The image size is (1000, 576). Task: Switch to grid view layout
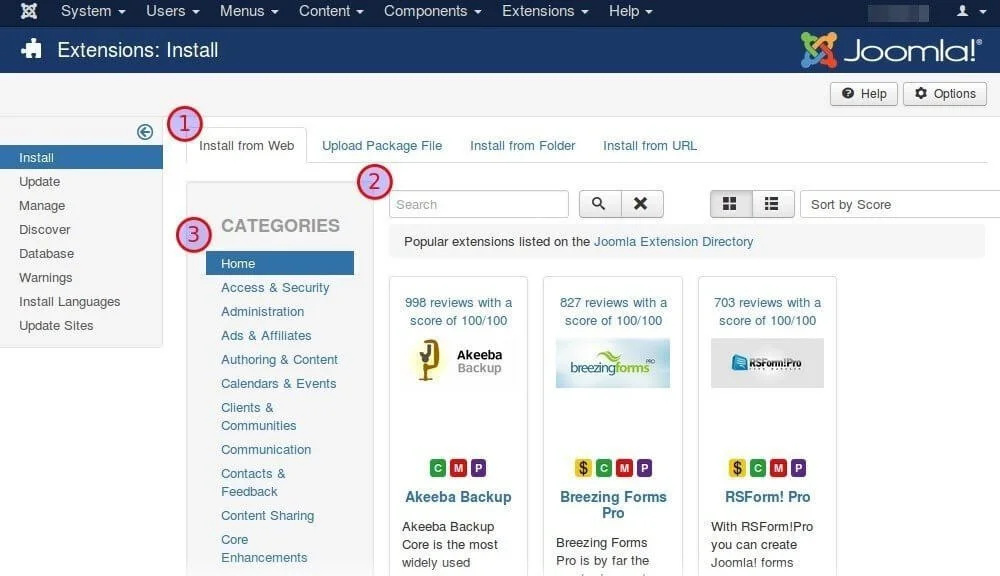tap(730, 204)
